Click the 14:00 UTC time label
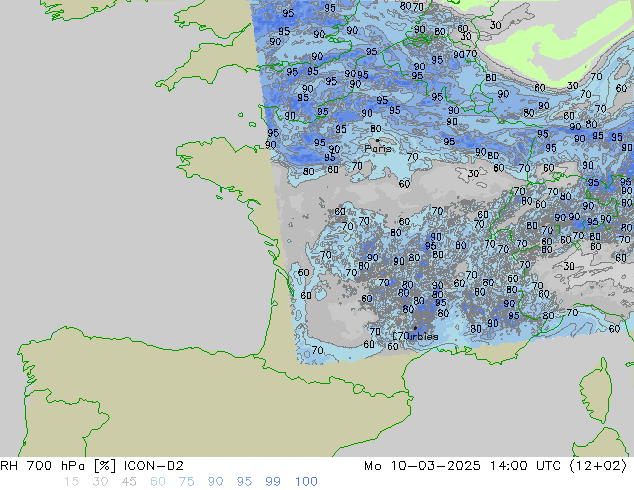 pyautogui.click(x=521, y=465)
